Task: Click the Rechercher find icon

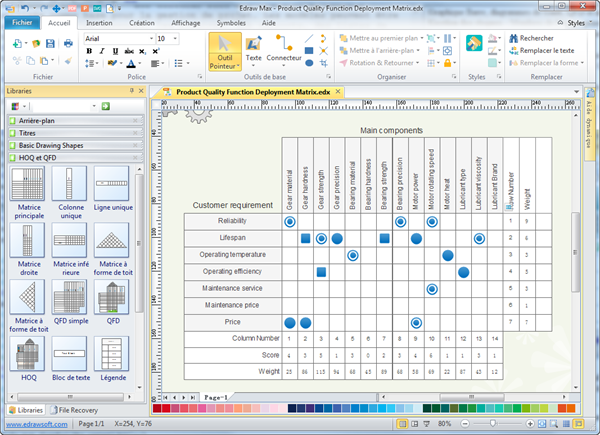Action: click(512, 38)
